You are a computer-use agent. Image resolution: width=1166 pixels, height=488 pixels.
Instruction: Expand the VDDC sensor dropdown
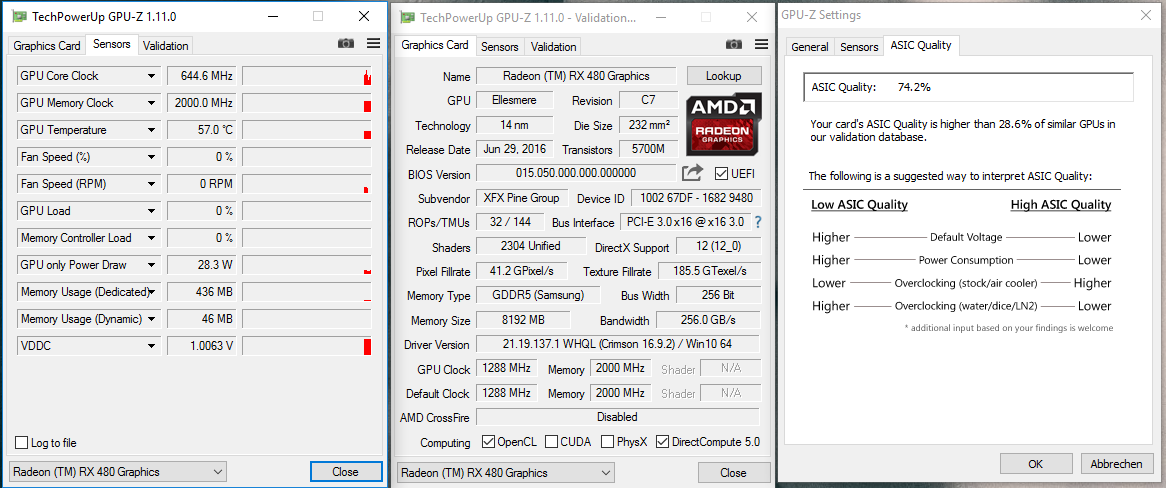point(152,346)
